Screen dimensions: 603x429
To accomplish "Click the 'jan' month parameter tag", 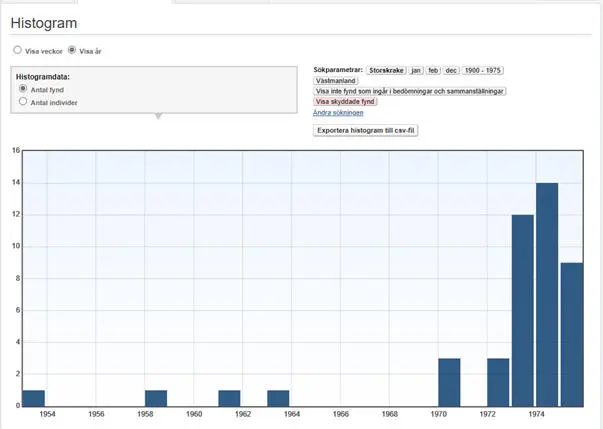I will click(416, 71).
